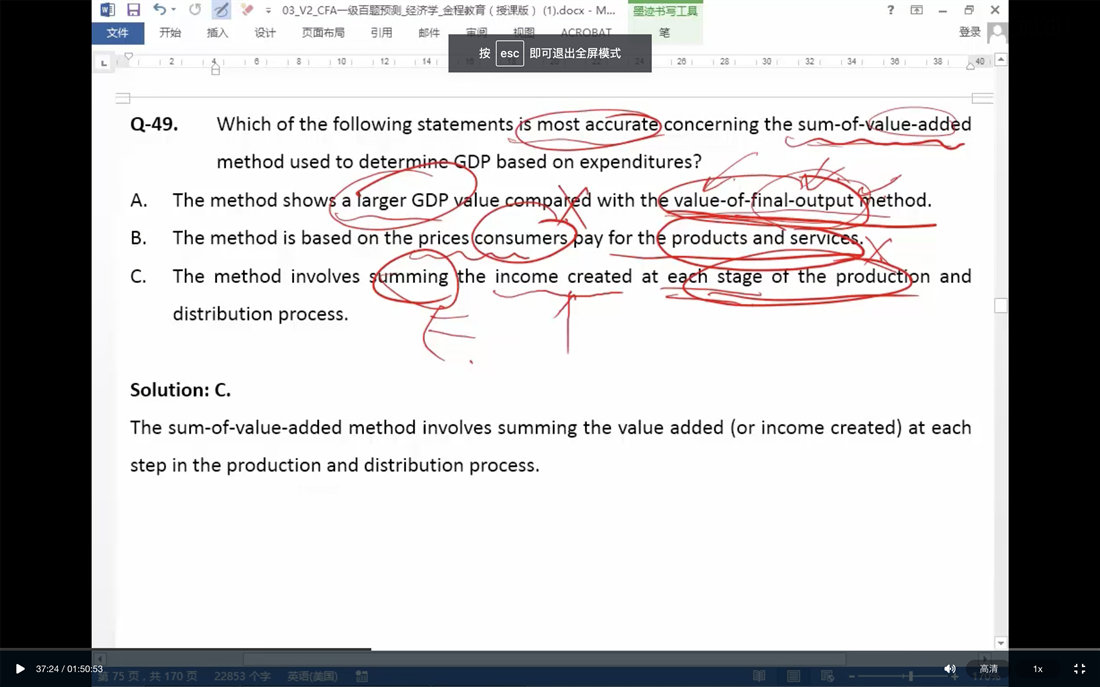
Task: Click the document title in the title bar
Action: tap(449, 10)
